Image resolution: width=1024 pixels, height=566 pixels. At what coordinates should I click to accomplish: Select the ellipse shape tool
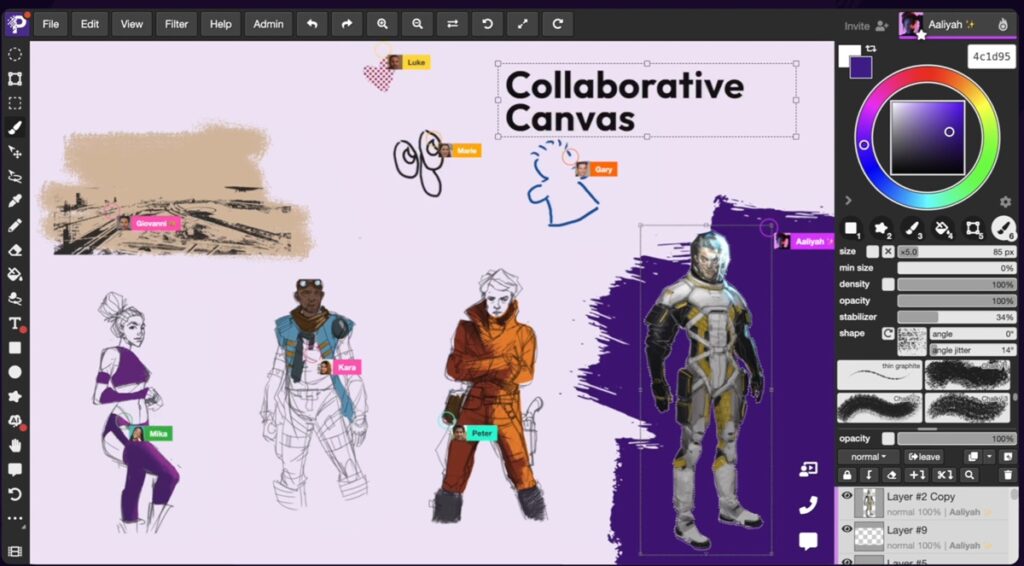tap(14, 372)
